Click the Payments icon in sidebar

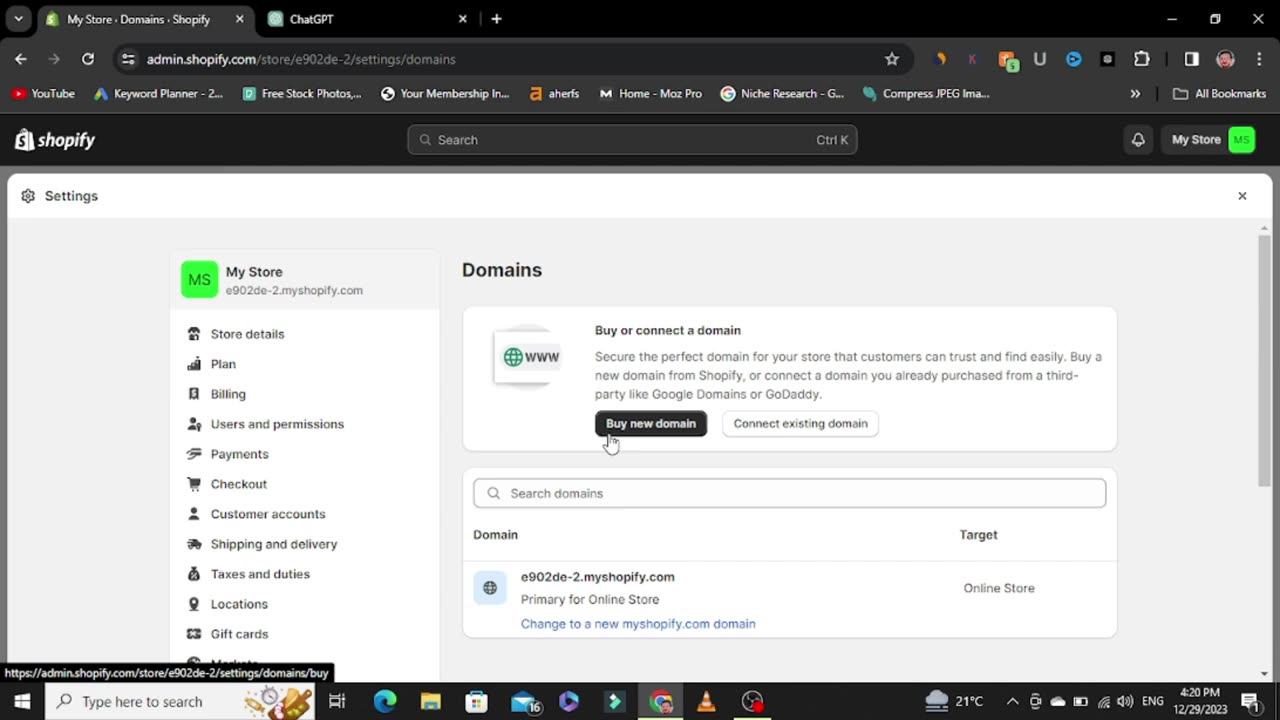click(194, 454)
